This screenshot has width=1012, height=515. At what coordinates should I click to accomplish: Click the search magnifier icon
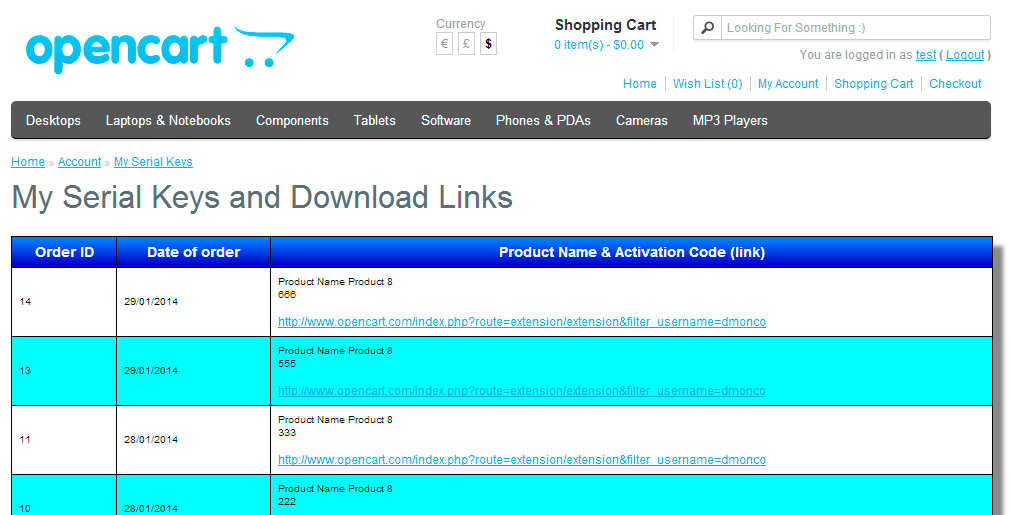tap(707, 28)
